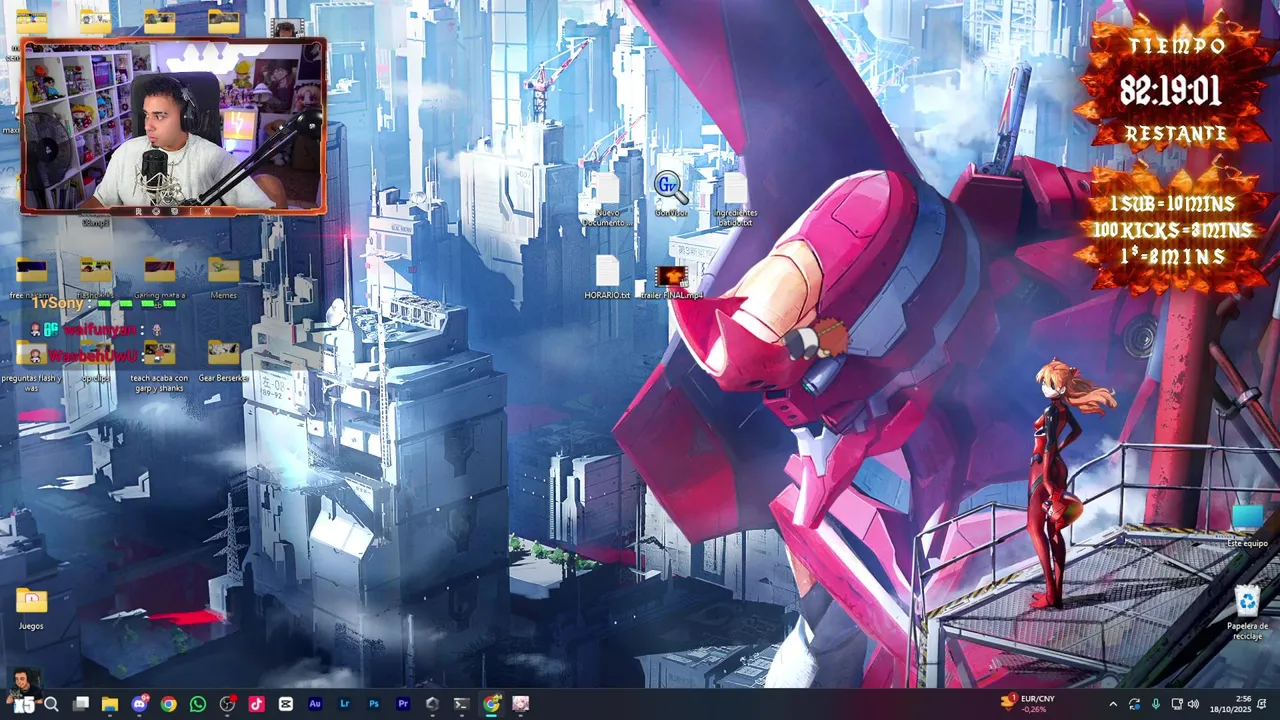Launch Adobe Lightroom from the taskbar
This screenshot has height=720, width=1280.
click(x=345, y=704)
